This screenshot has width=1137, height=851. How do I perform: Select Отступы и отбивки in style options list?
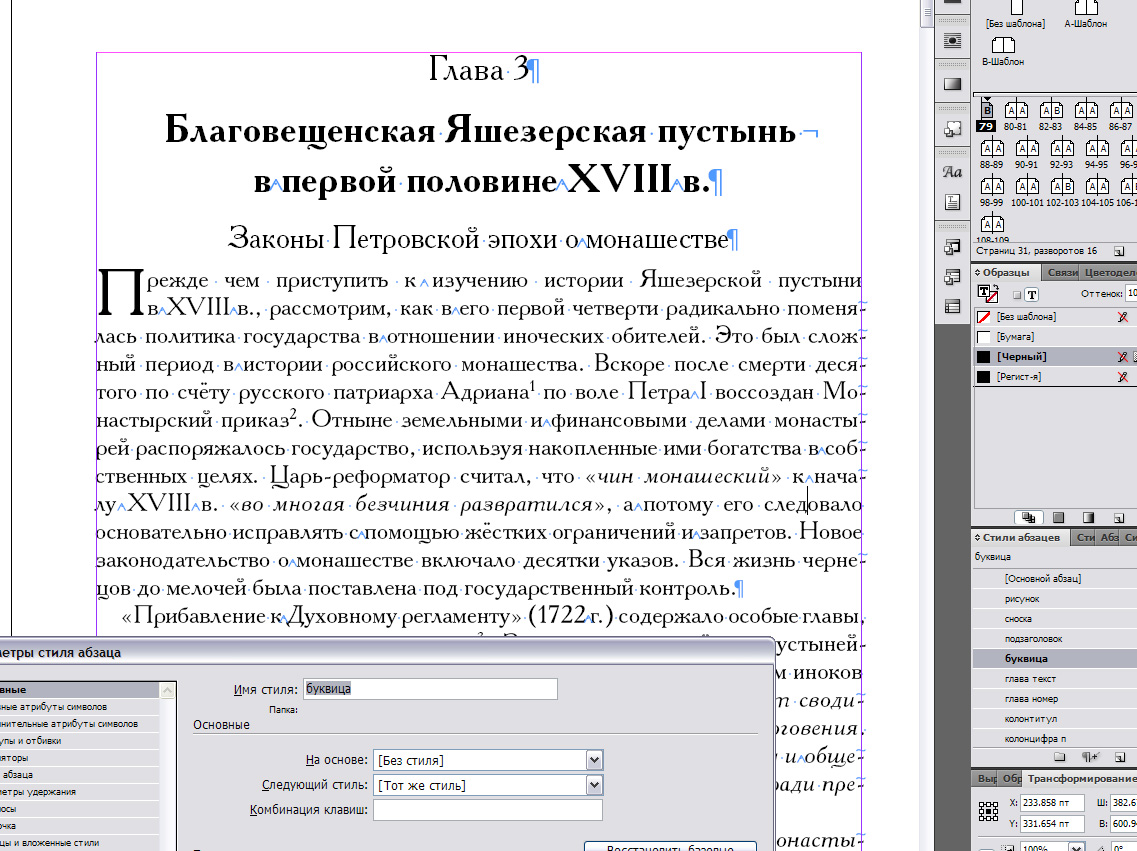[79, 741]
